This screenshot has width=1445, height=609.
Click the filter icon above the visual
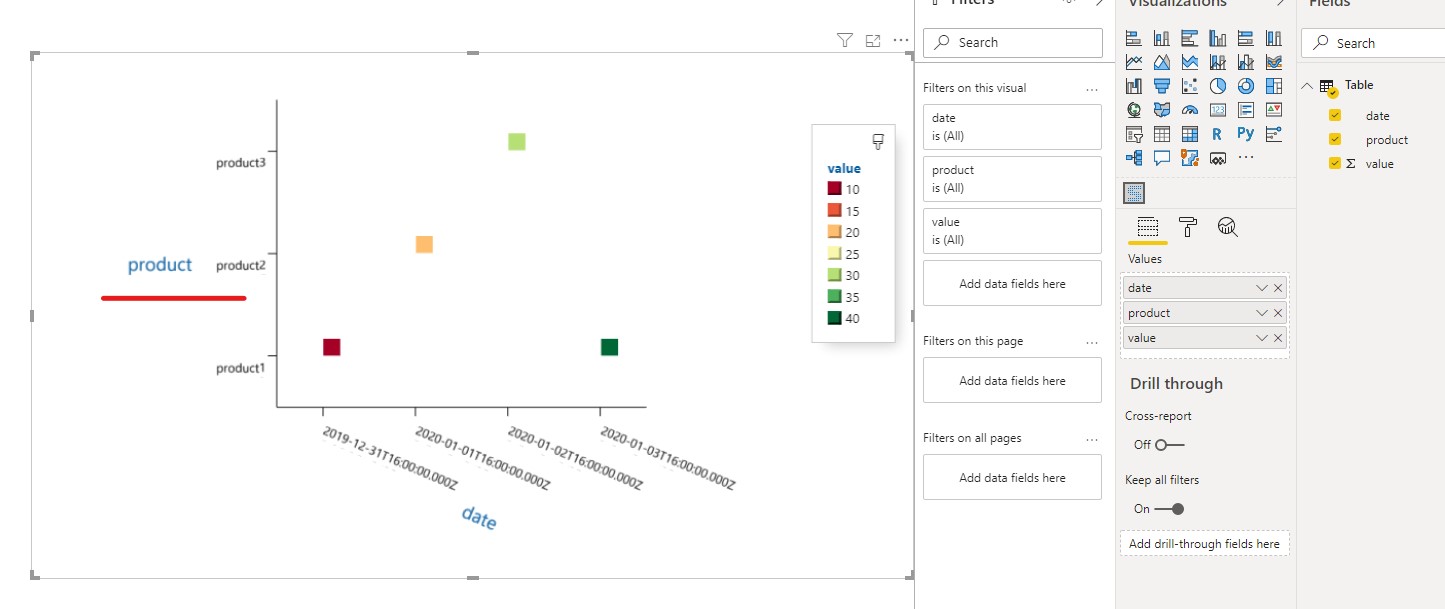(x=845, y=40)
